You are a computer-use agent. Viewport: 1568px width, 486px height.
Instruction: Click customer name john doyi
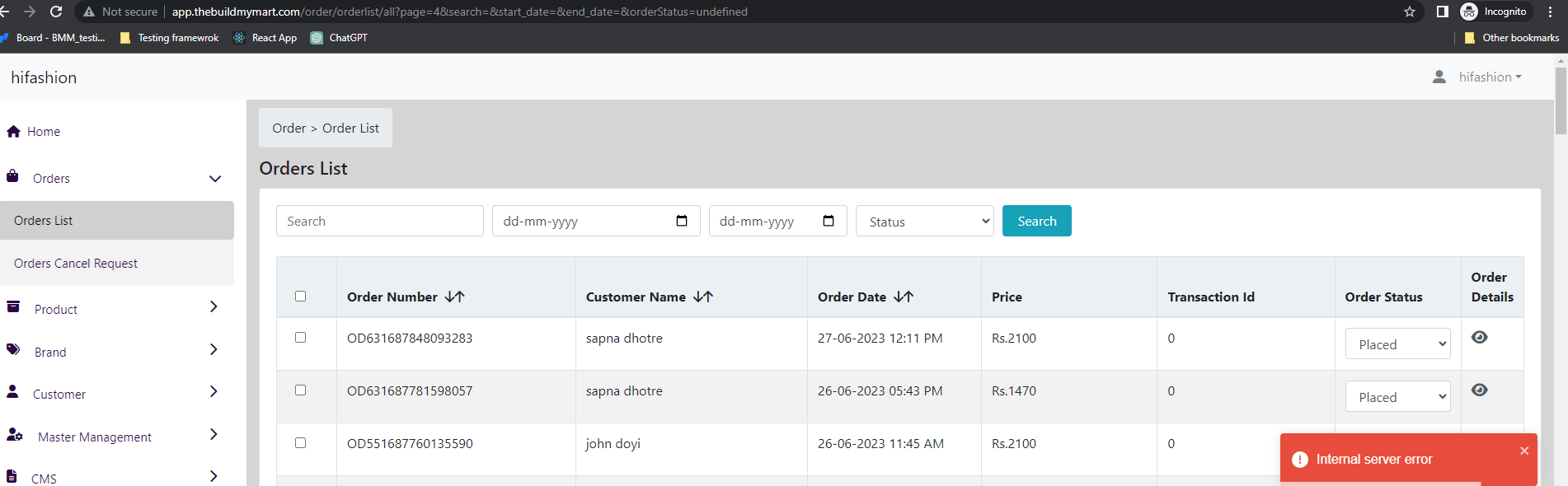point(613,444)
